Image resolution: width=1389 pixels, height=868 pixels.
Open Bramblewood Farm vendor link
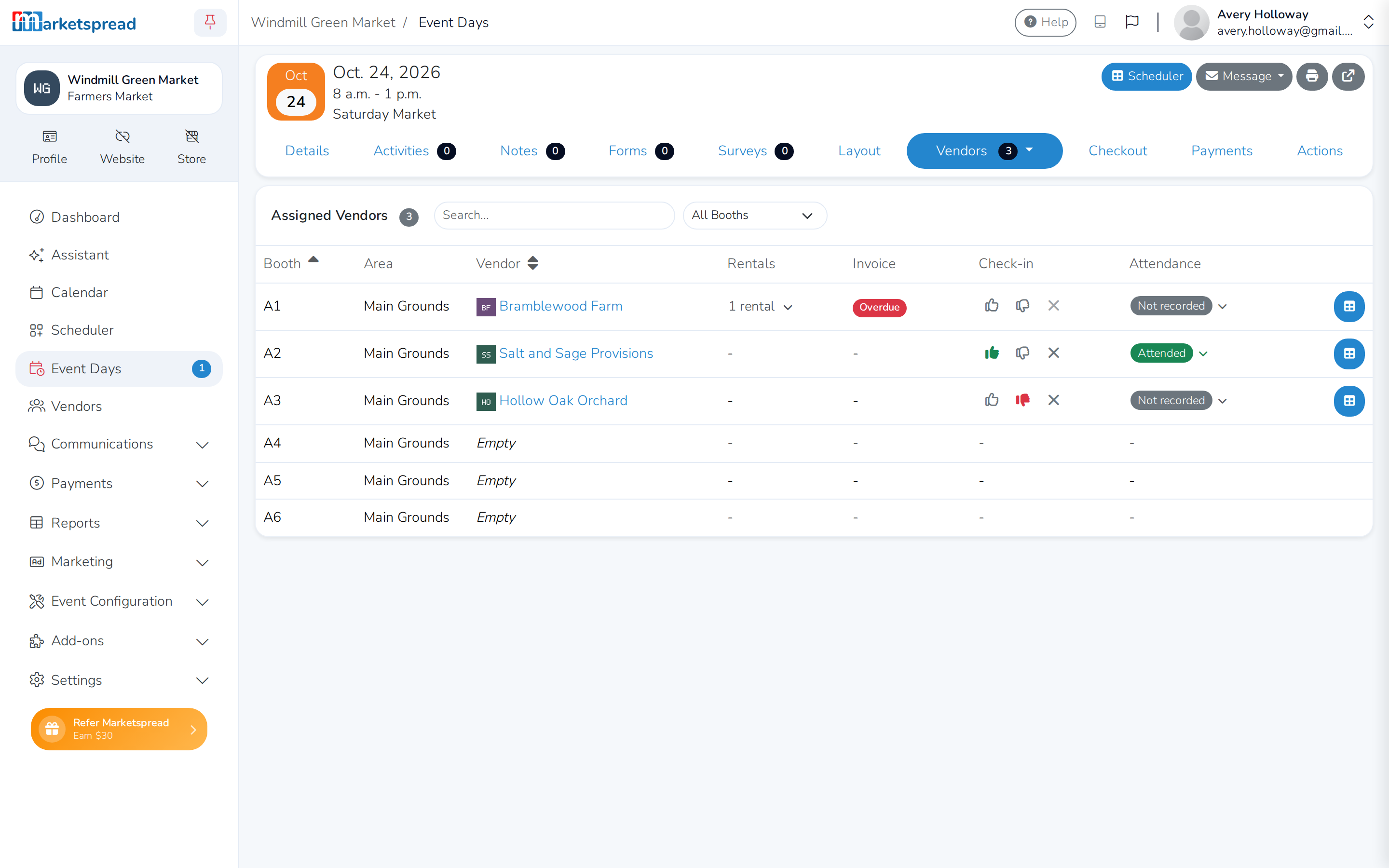tap(560, 306)
